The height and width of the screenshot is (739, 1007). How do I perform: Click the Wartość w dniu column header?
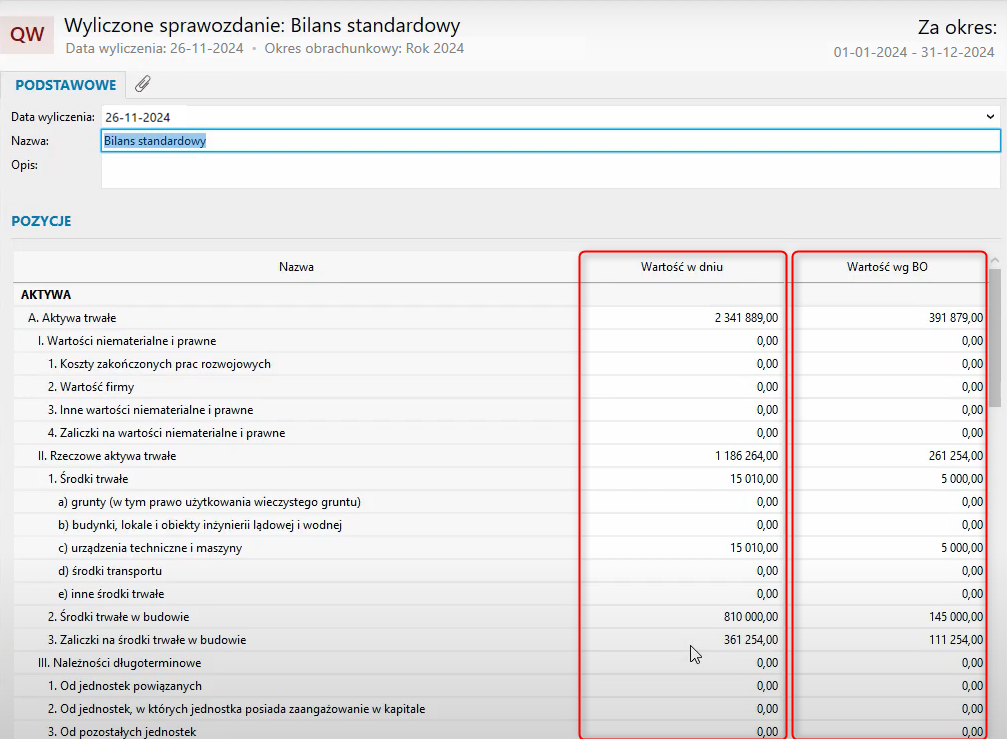(681, 266)
